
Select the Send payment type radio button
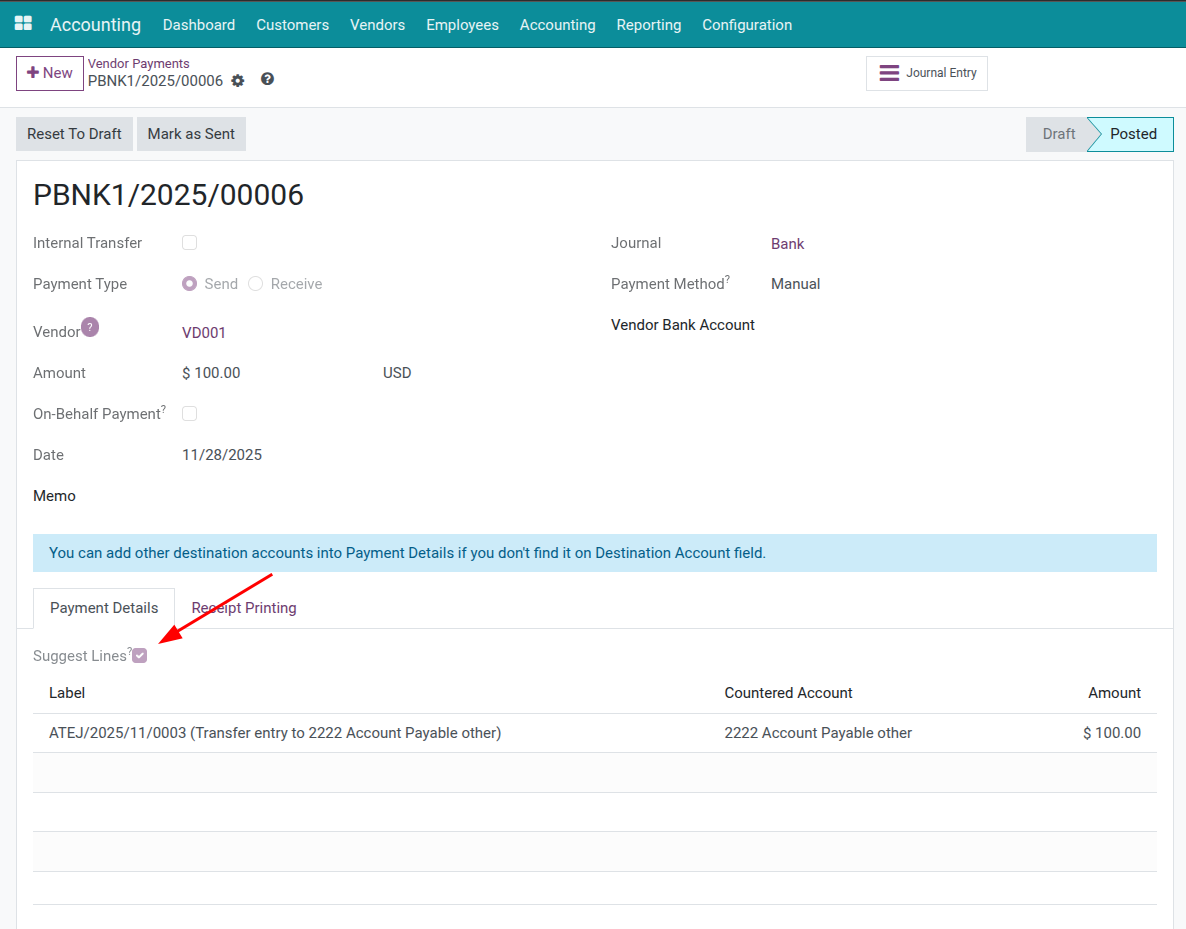189,284
